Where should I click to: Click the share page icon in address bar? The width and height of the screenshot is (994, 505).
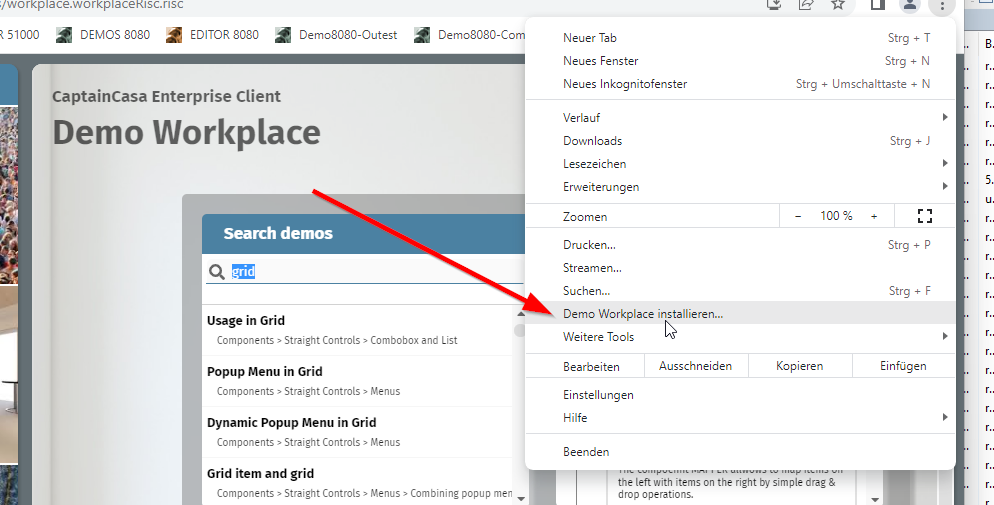tap(805, 4)
